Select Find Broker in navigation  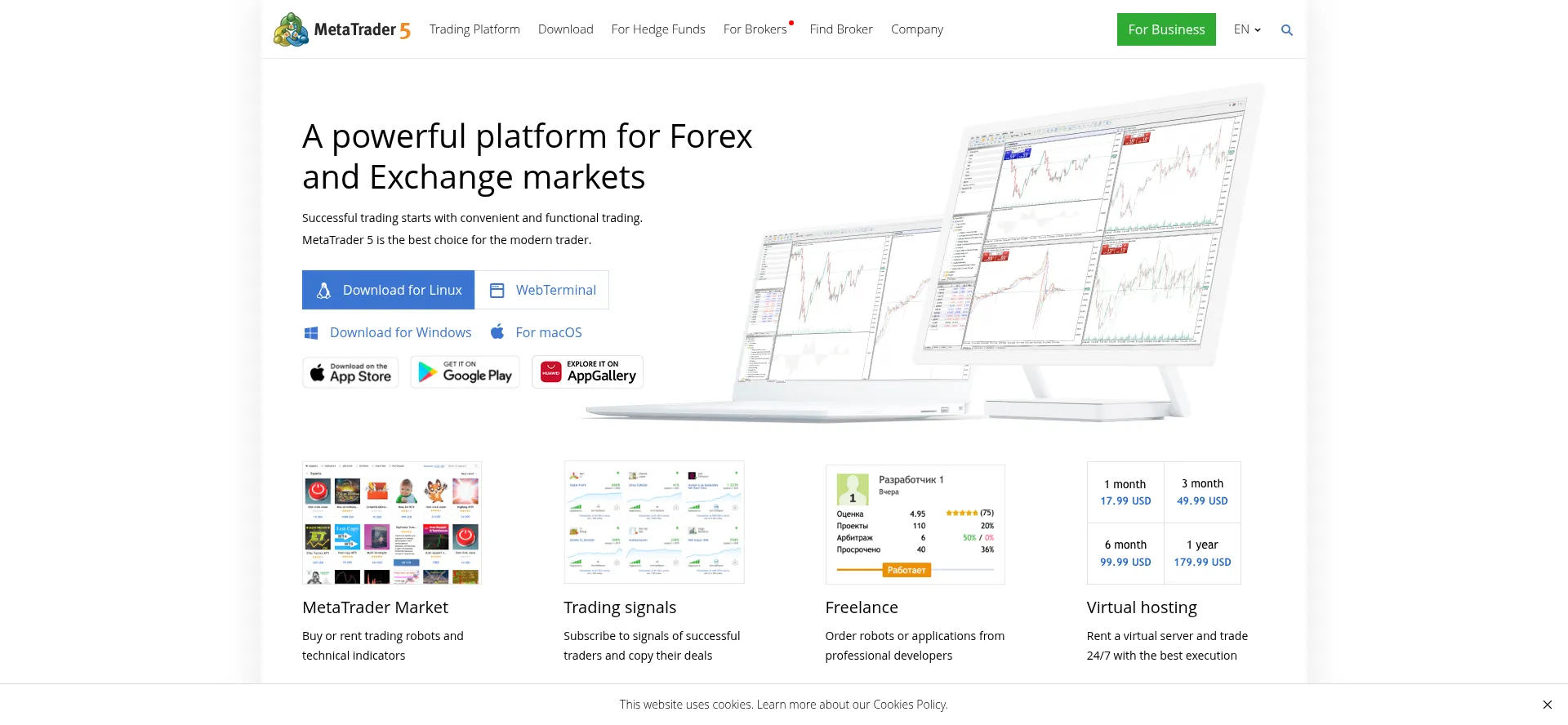[x=841, y=29]
